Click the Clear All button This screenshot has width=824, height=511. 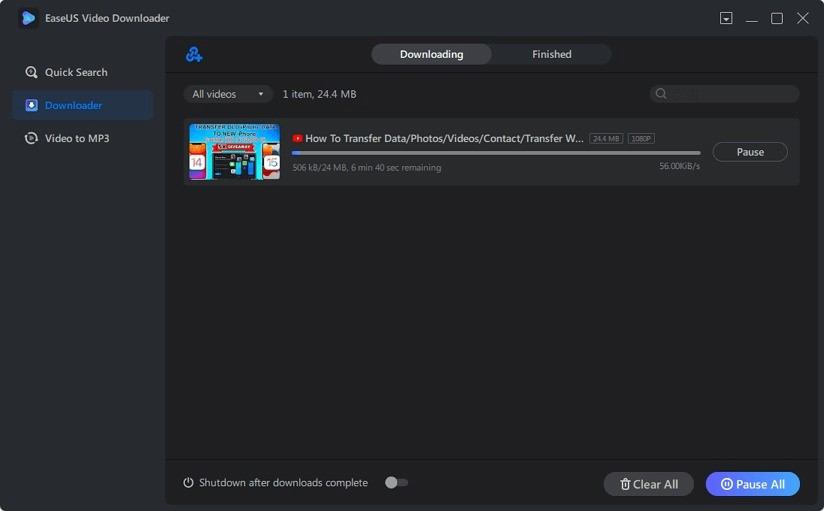pos(648,484)
